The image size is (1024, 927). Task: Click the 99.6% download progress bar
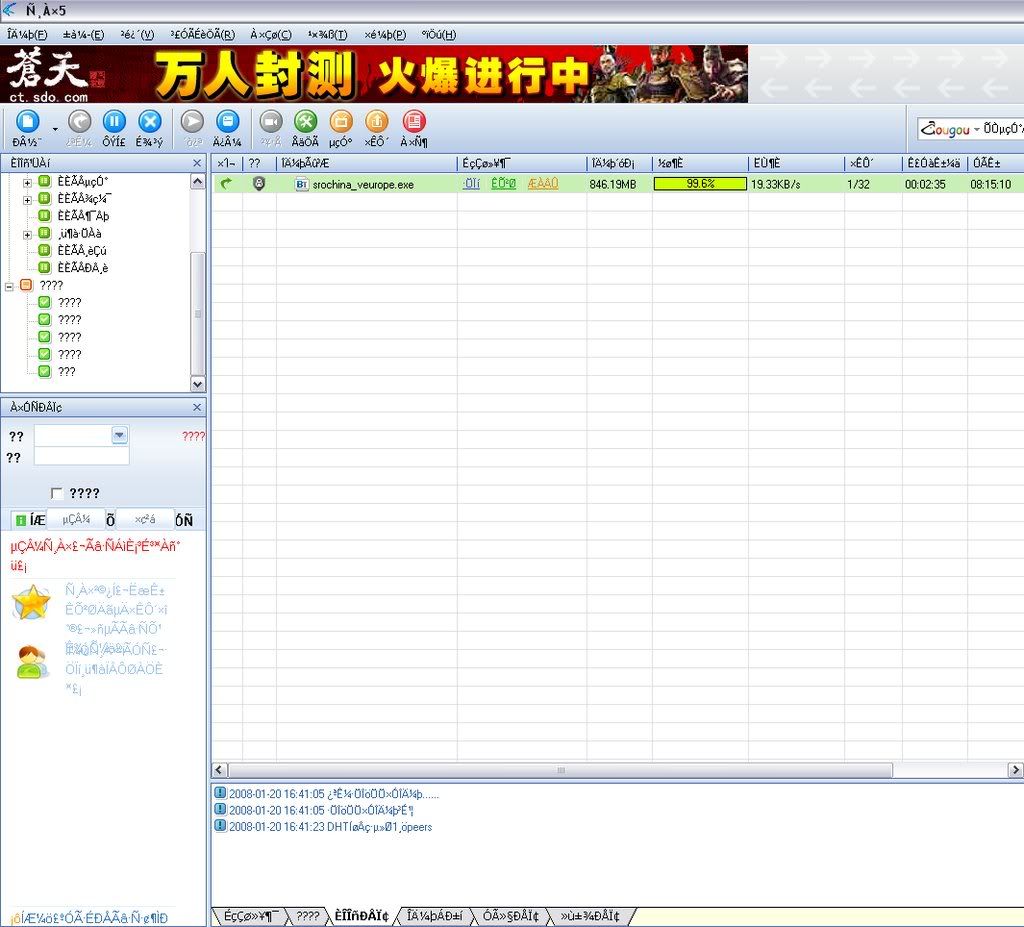(700, 184)
